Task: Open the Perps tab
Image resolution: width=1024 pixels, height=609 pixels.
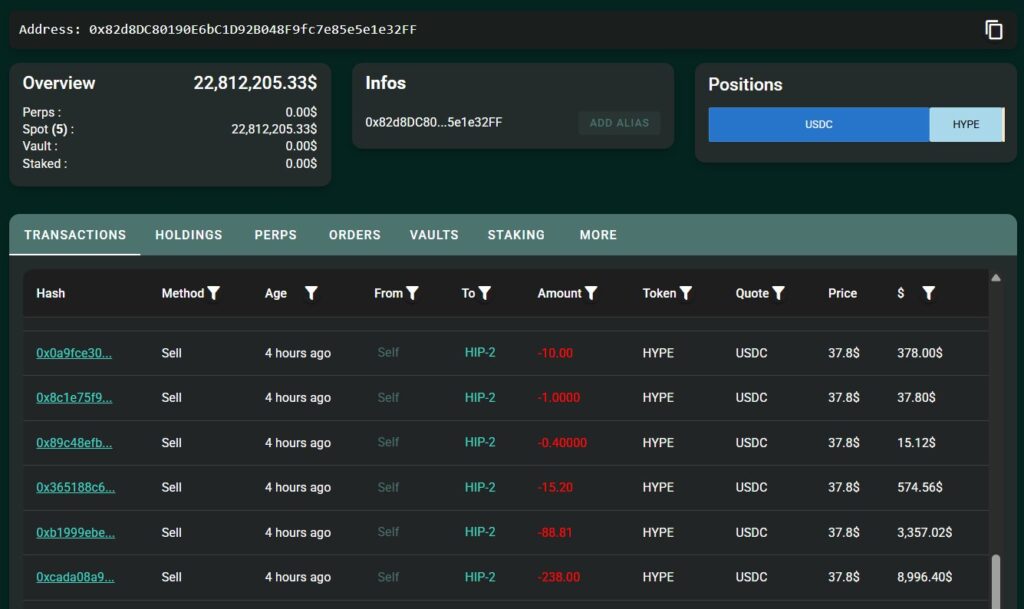Action: pyautogui.click(x=276, y=235)
